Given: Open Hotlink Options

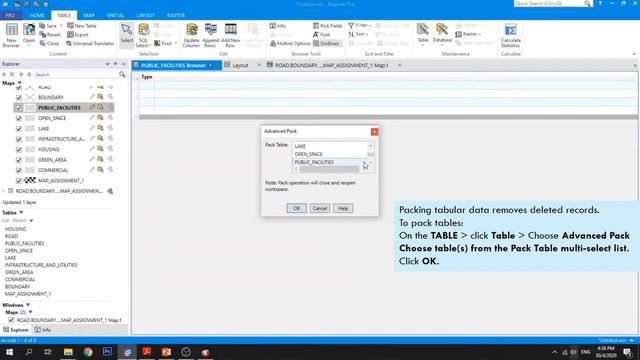Looking at the screenshot, I should click(x=290, y=43).
